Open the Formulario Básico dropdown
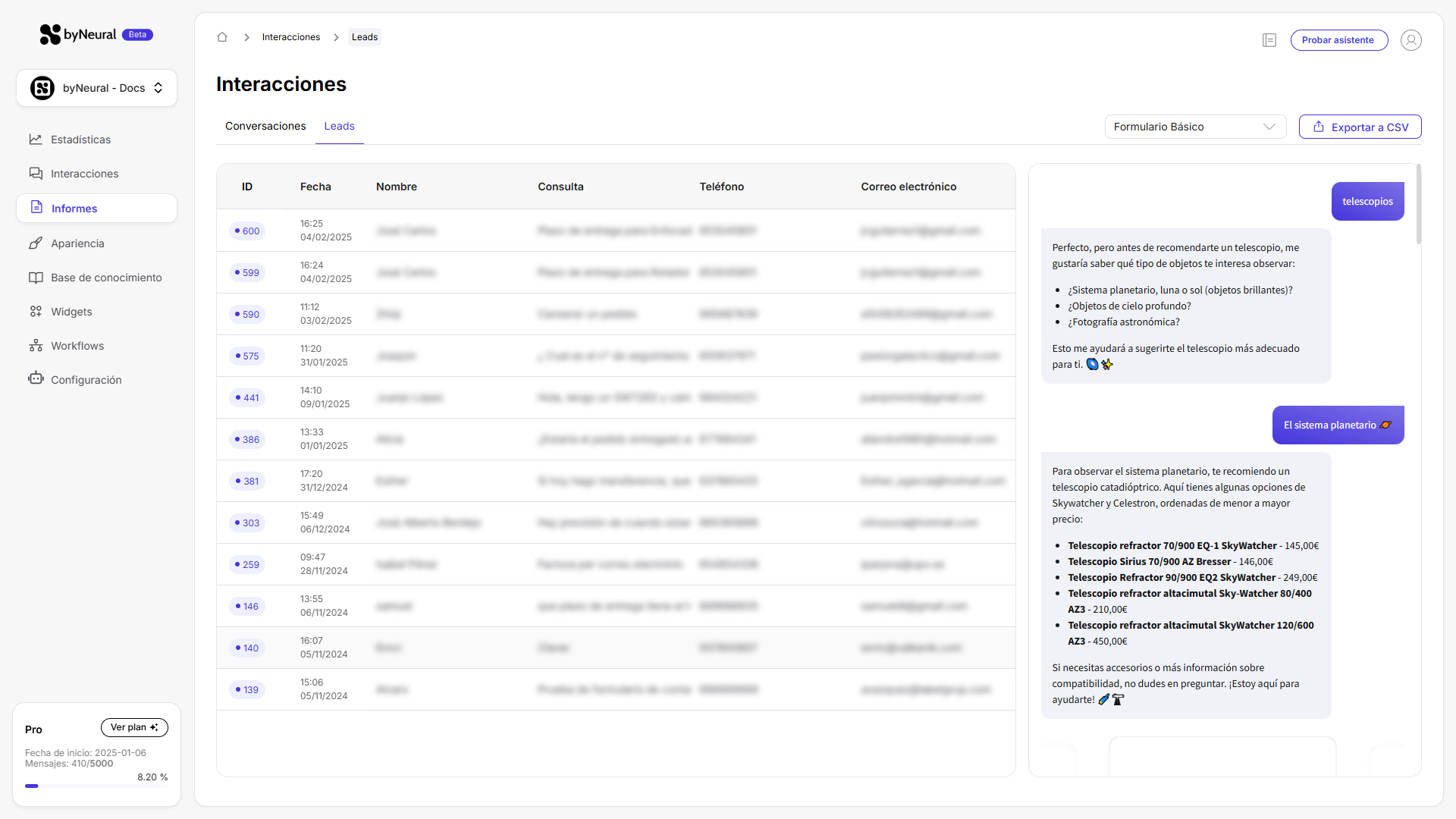 pyautogui.click(x=1194, y=127)
